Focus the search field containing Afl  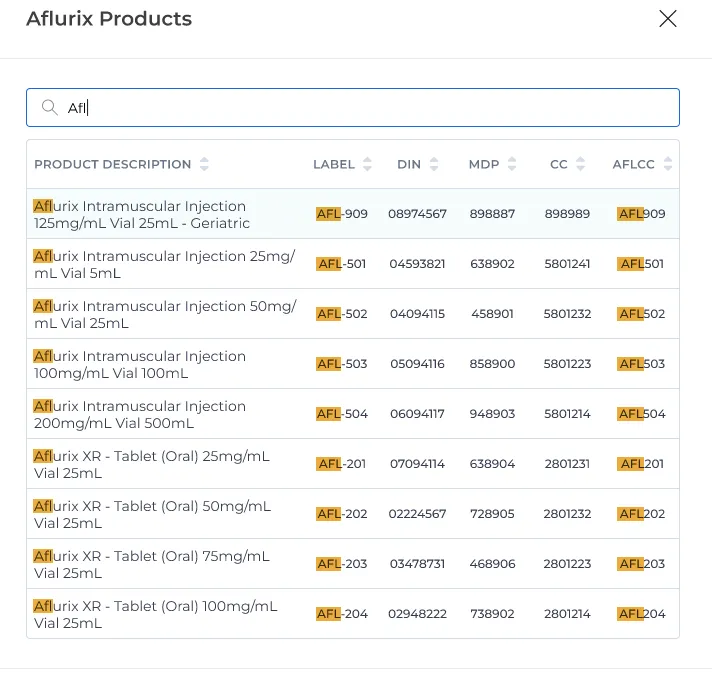[353, 108]
